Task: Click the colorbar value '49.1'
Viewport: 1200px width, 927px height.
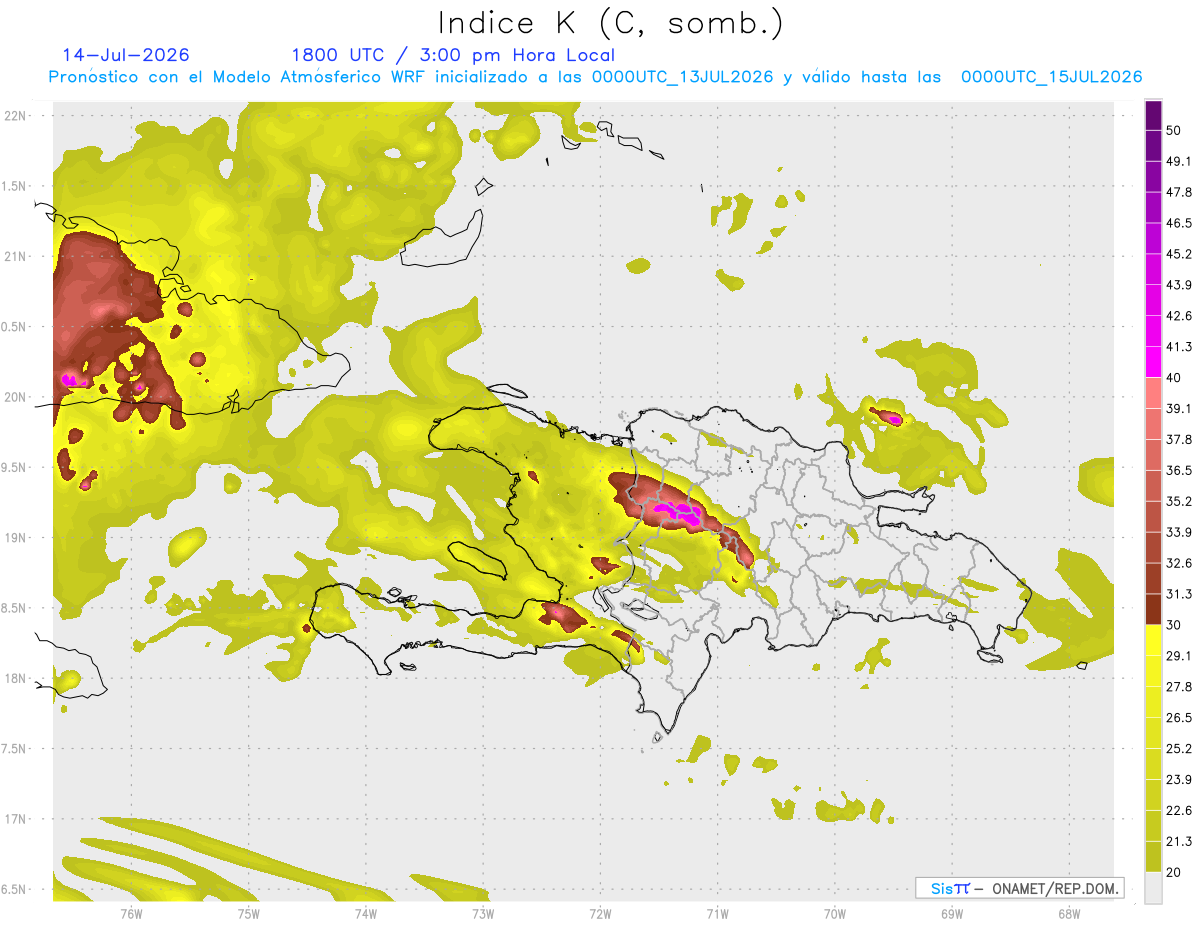Action: (1178, 161)
